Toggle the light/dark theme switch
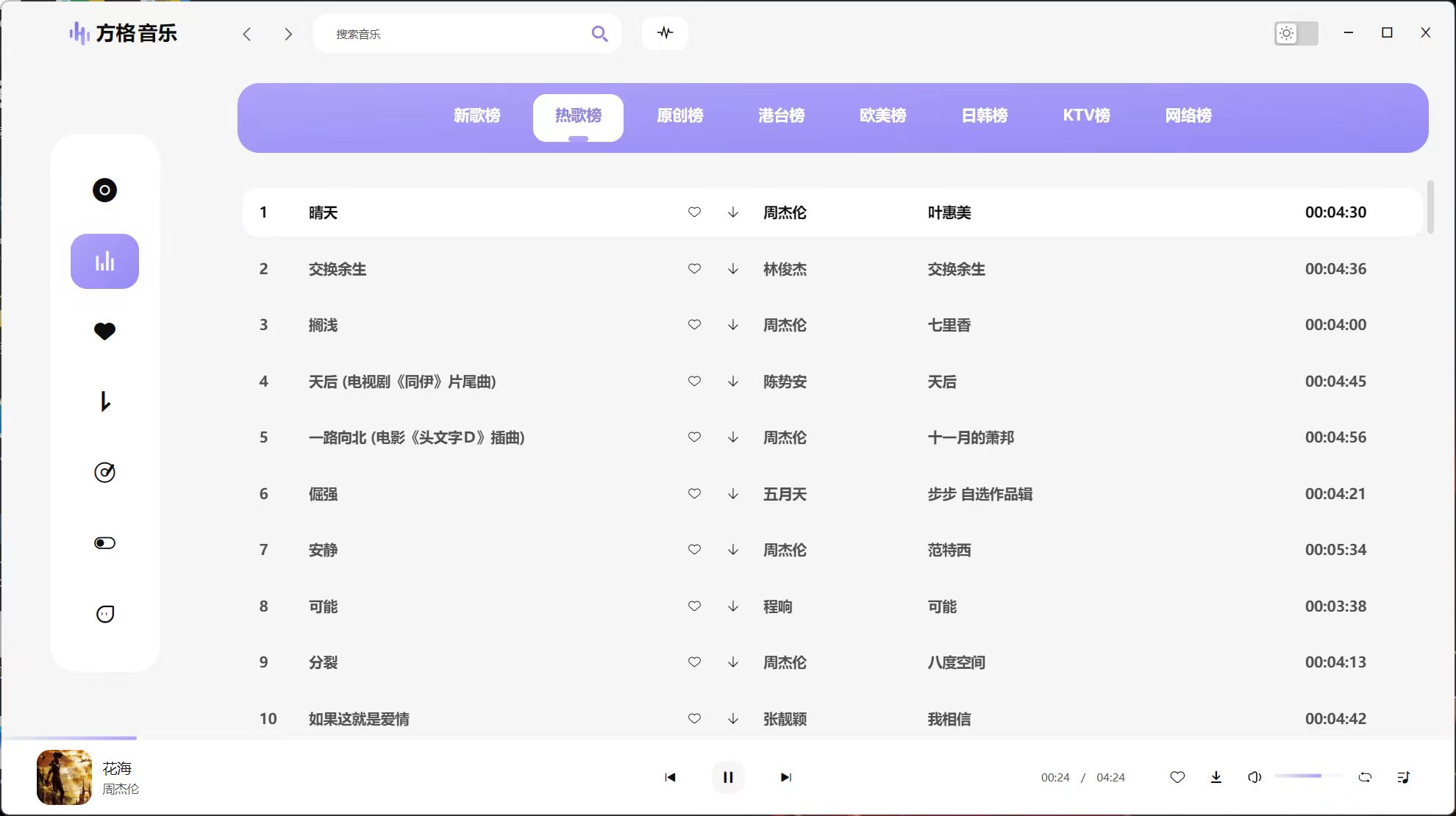Screen dimensions: 1456x816 (x=1296, y=33)
